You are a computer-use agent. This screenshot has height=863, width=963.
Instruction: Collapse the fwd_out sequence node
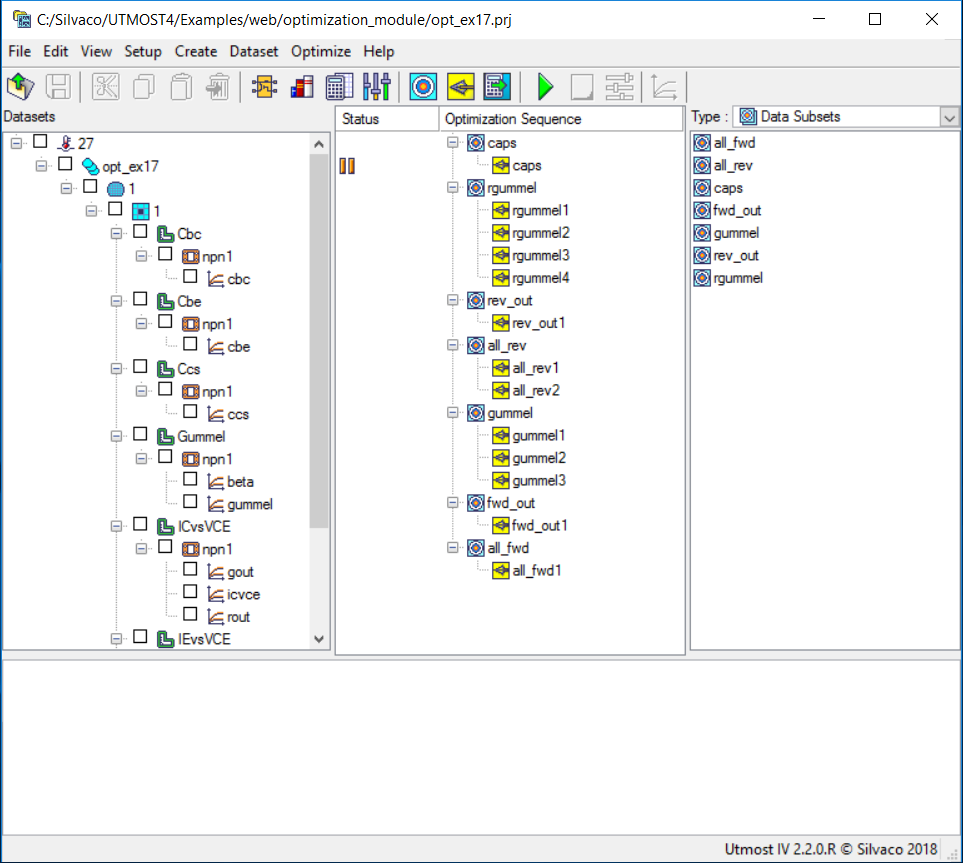point(453,502)
